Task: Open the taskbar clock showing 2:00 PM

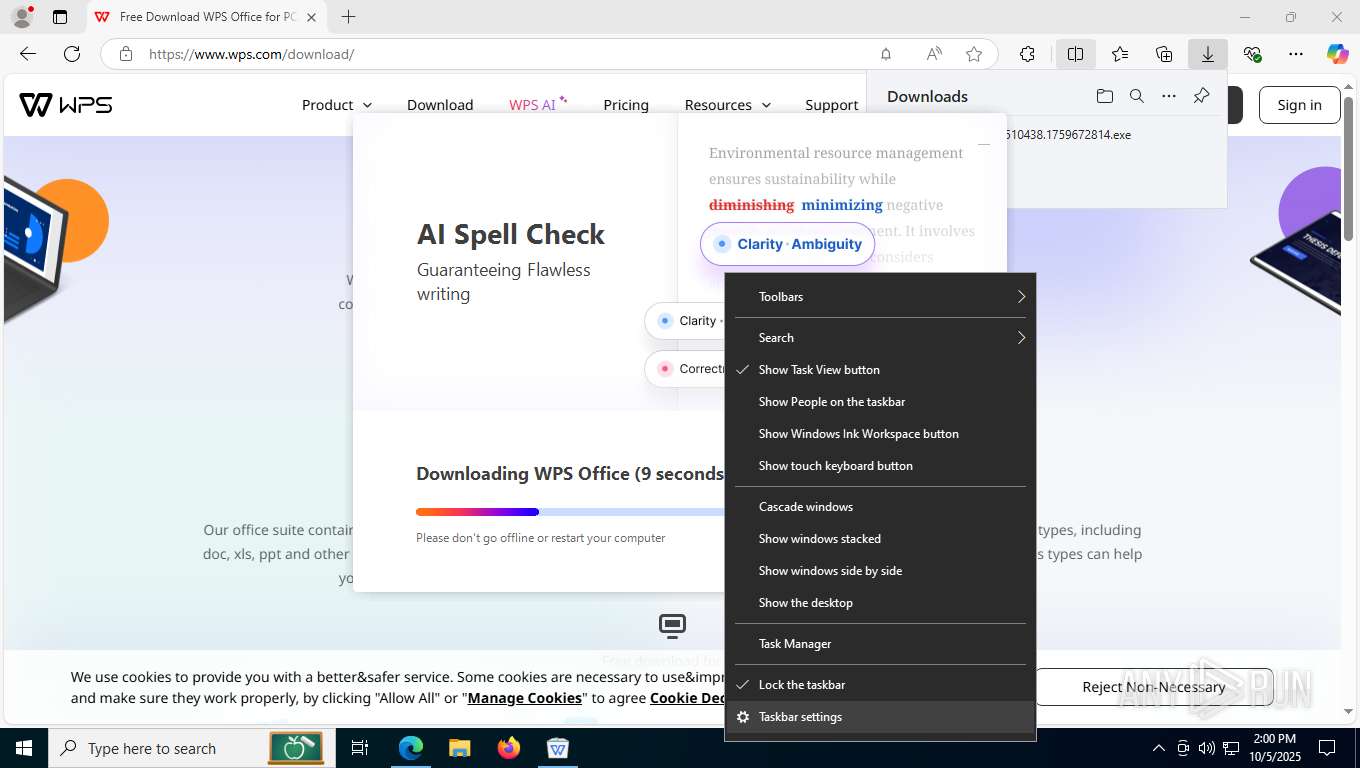Action: pyautogui.click(x=1274, y=748)
